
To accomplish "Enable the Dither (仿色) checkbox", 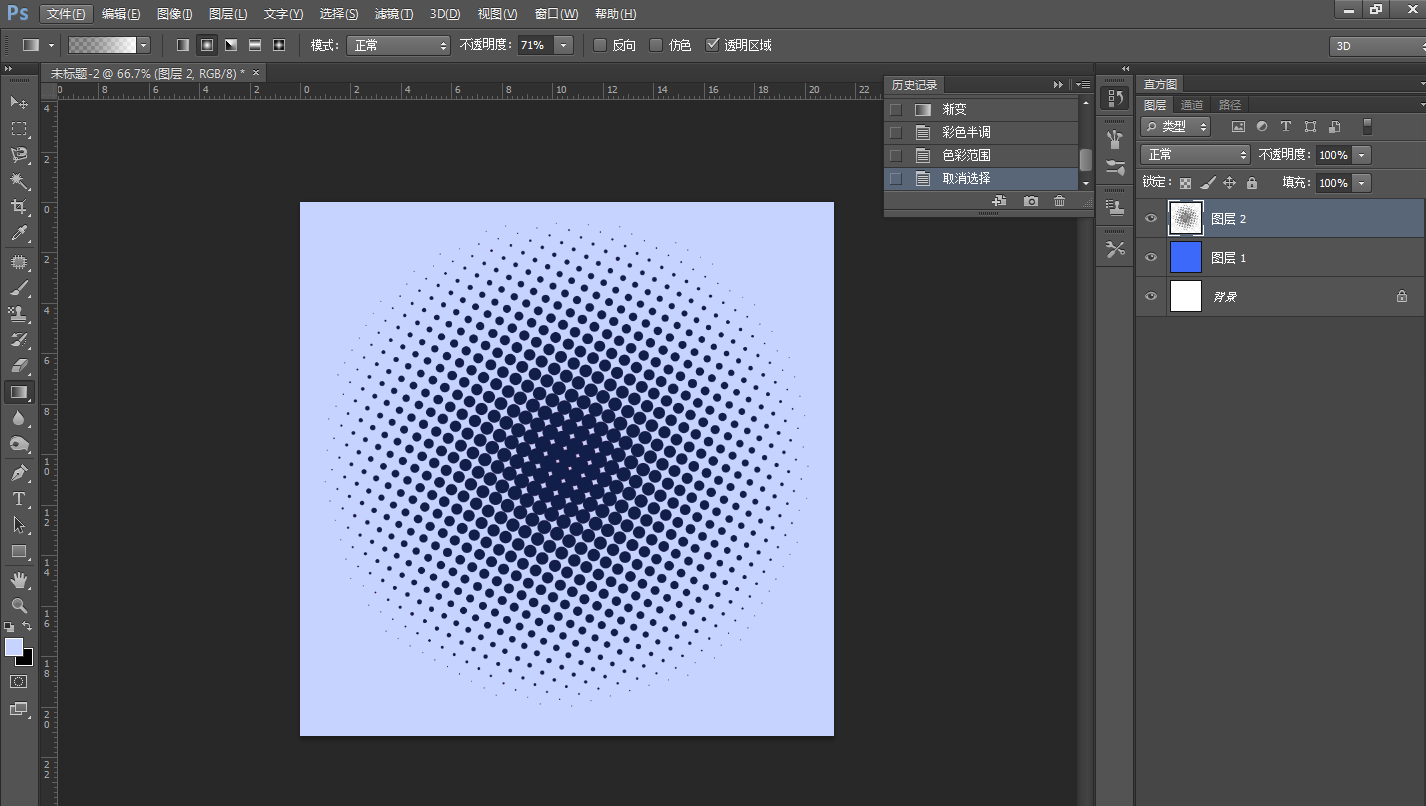I will coord(656,45).
